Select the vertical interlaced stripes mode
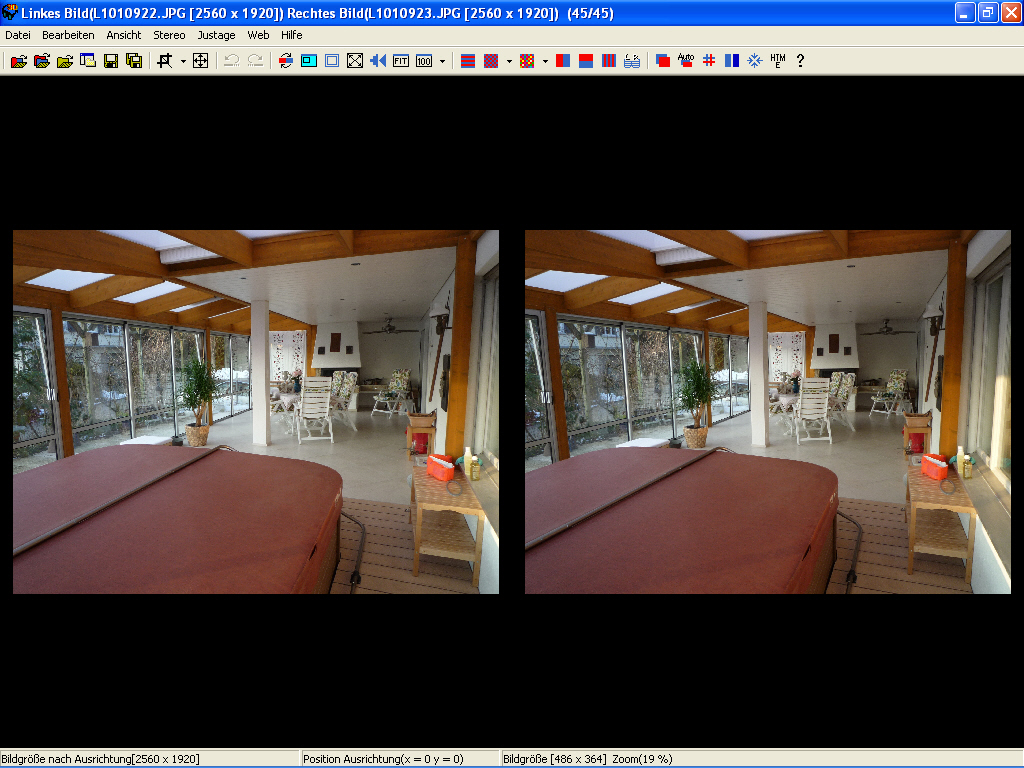This screenshot has width=1024, height=768. (609, 61)
